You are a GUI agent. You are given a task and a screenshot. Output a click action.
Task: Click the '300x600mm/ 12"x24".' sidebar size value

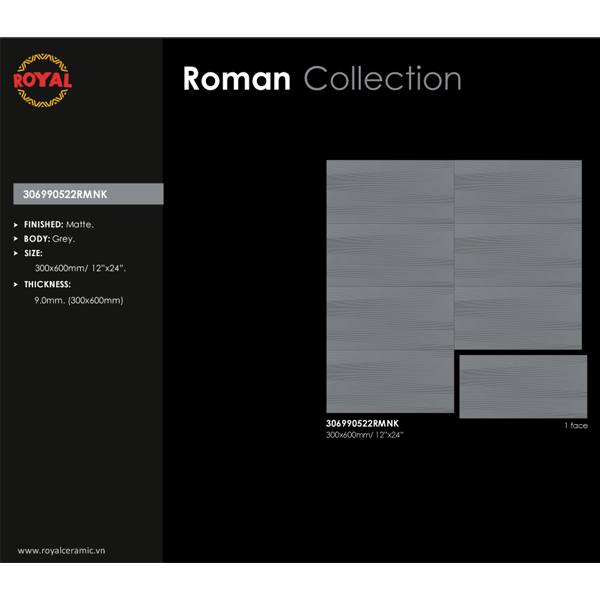(x=80, y=268)
